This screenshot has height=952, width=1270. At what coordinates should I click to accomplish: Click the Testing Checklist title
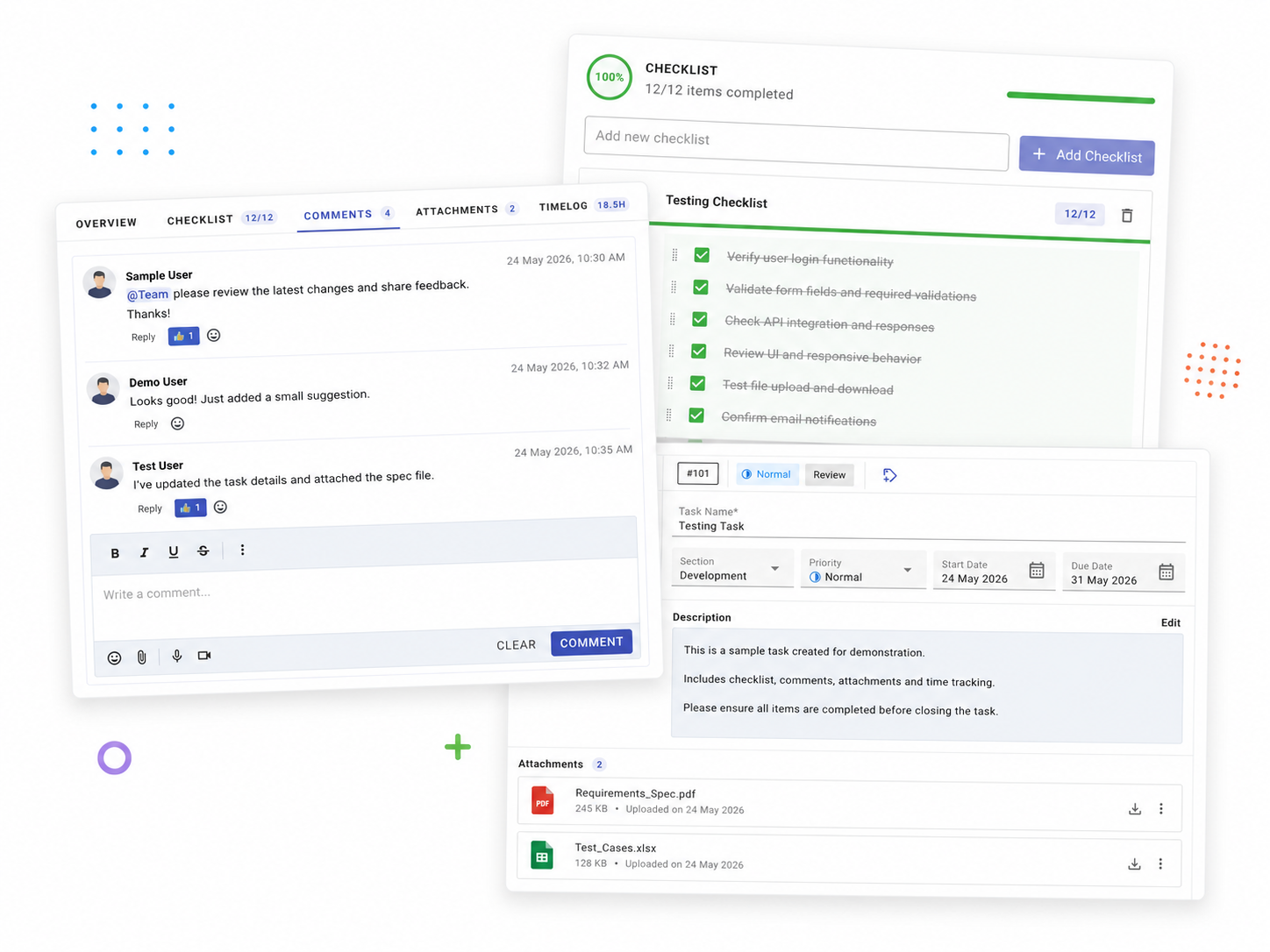717,202
